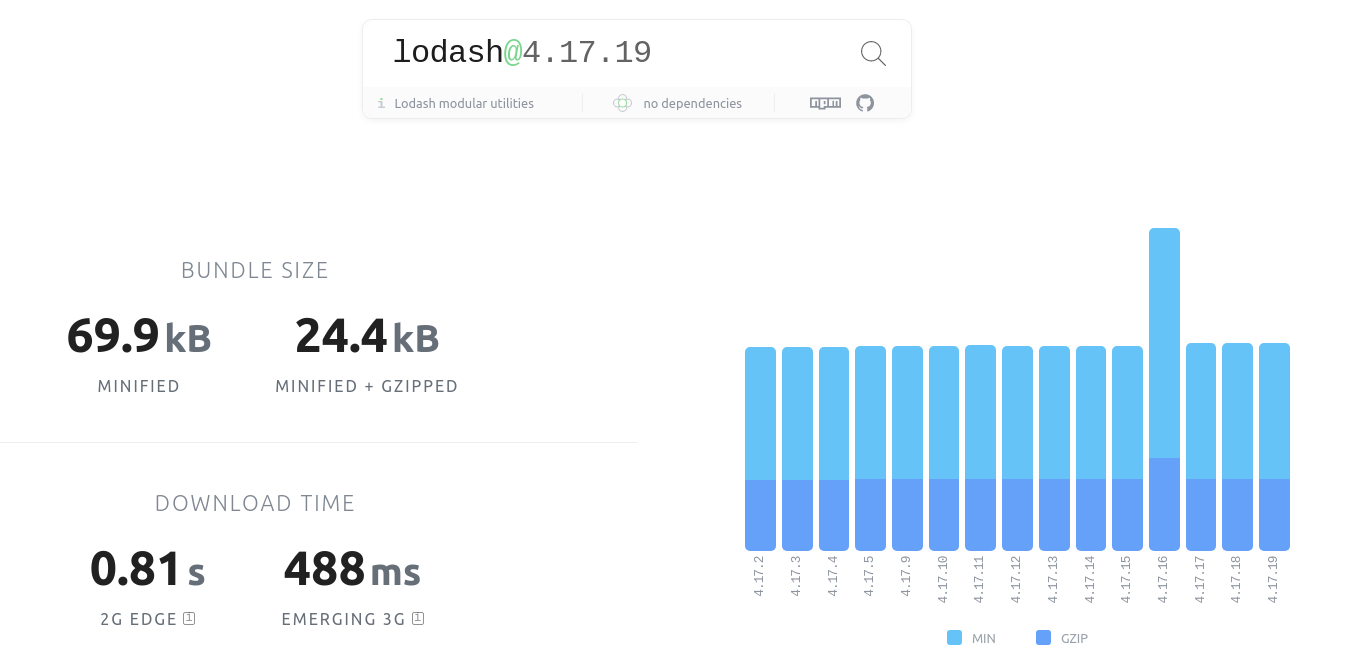Select the 4.17.13 version bar
1364x670 pixels.
tap(1054, 448)
